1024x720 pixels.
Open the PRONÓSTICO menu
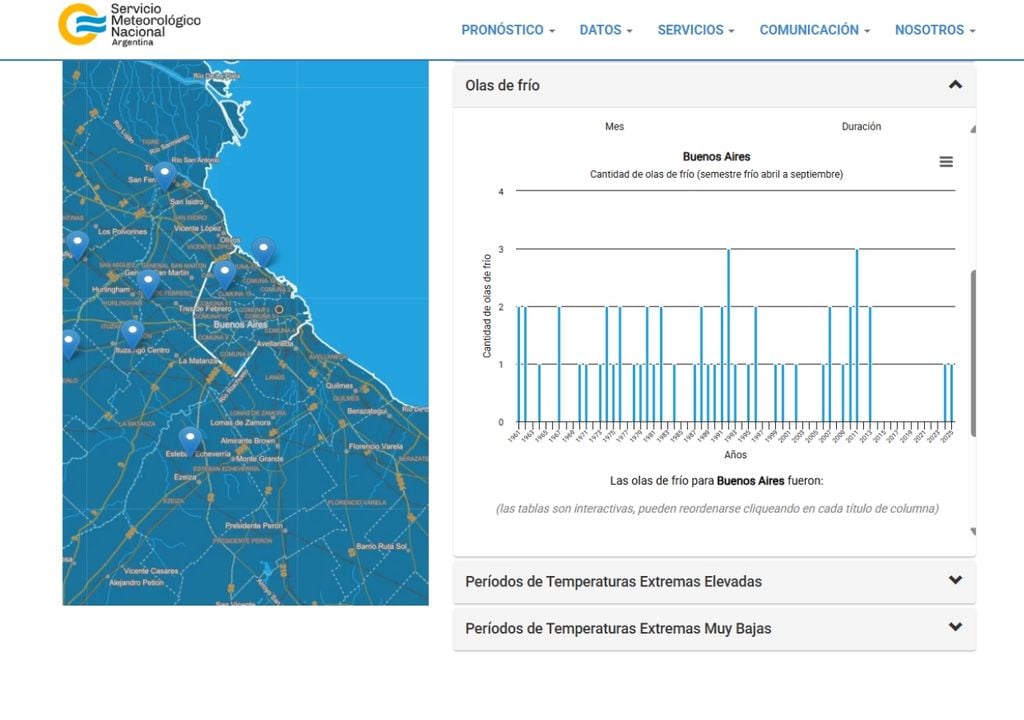pos(508,30)
